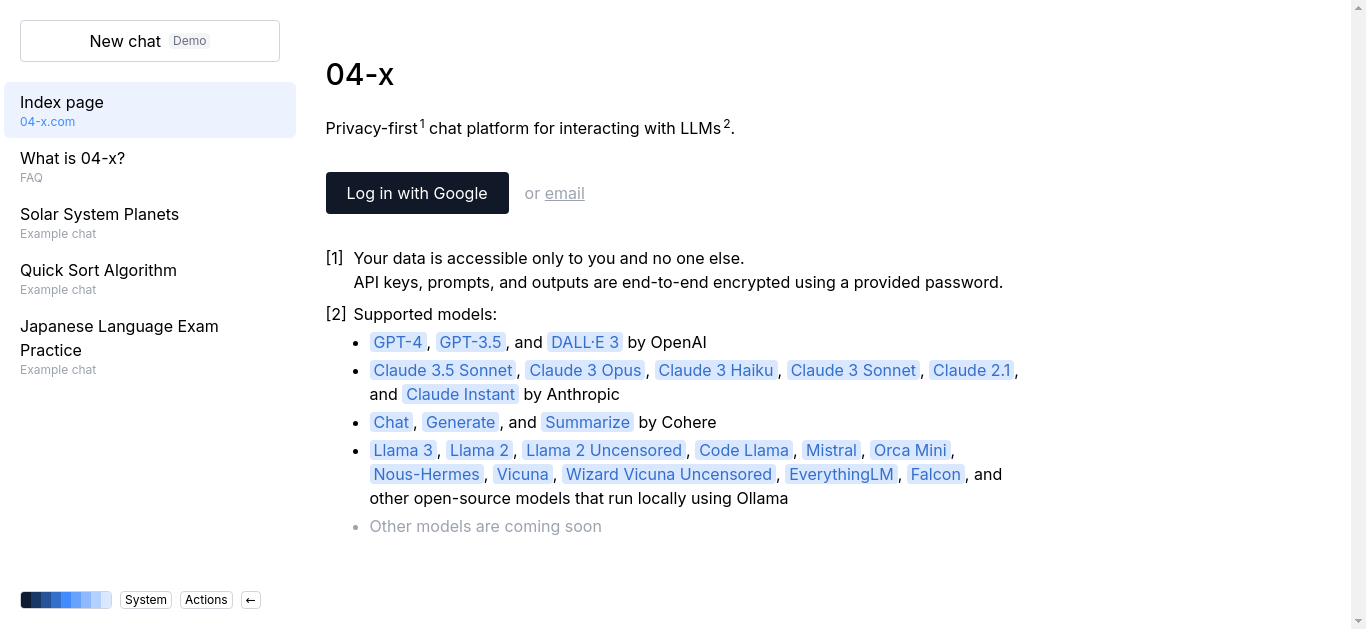Click the Summarize tag by Cohere
Screen dimensions: 1366x629
(x=588, y=422)
